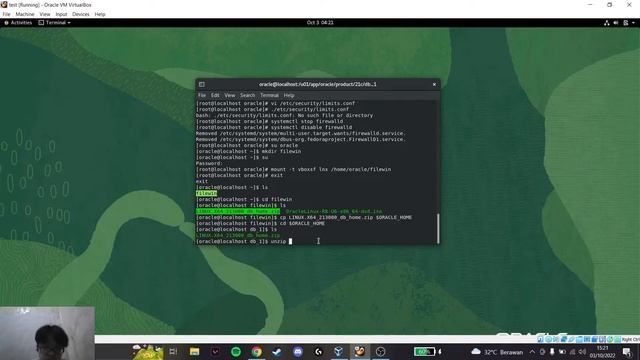
Task: Click the VirtualBox hard disk status icon
Action: click(x=540, y=339)
